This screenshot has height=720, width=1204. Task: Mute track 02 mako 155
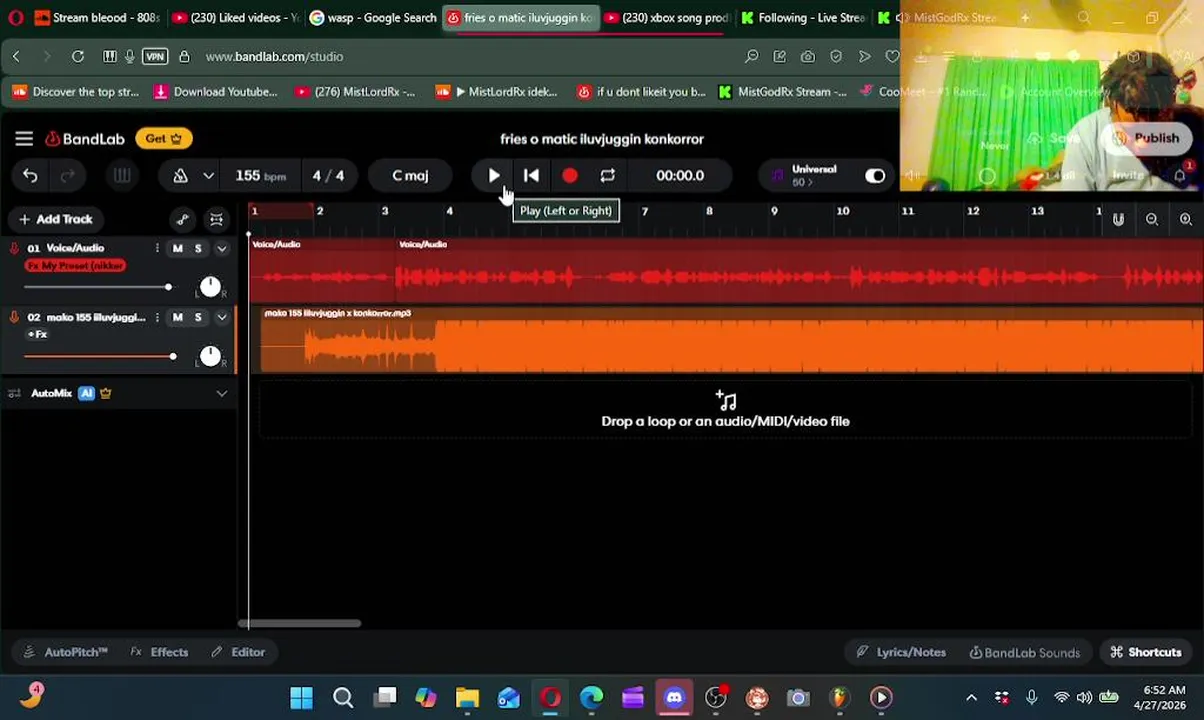(178, 318)
